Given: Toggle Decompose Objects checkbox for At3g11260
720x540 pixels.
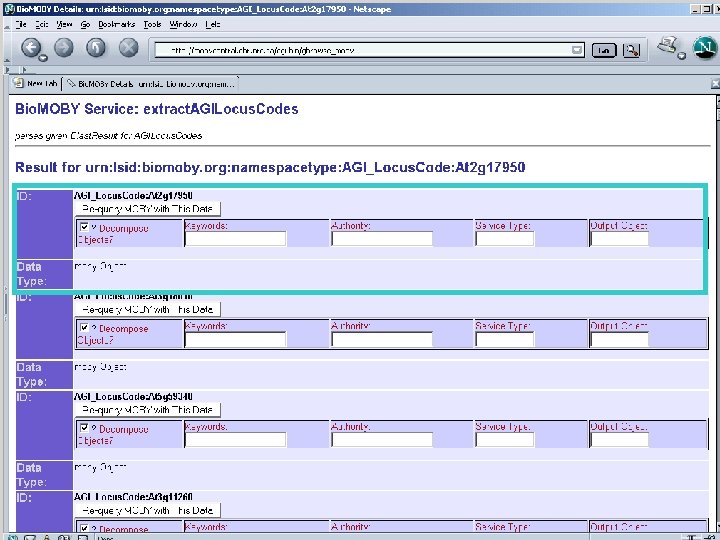Looking at the screenshot, I should pyautogui.click(x=84, y=529).
